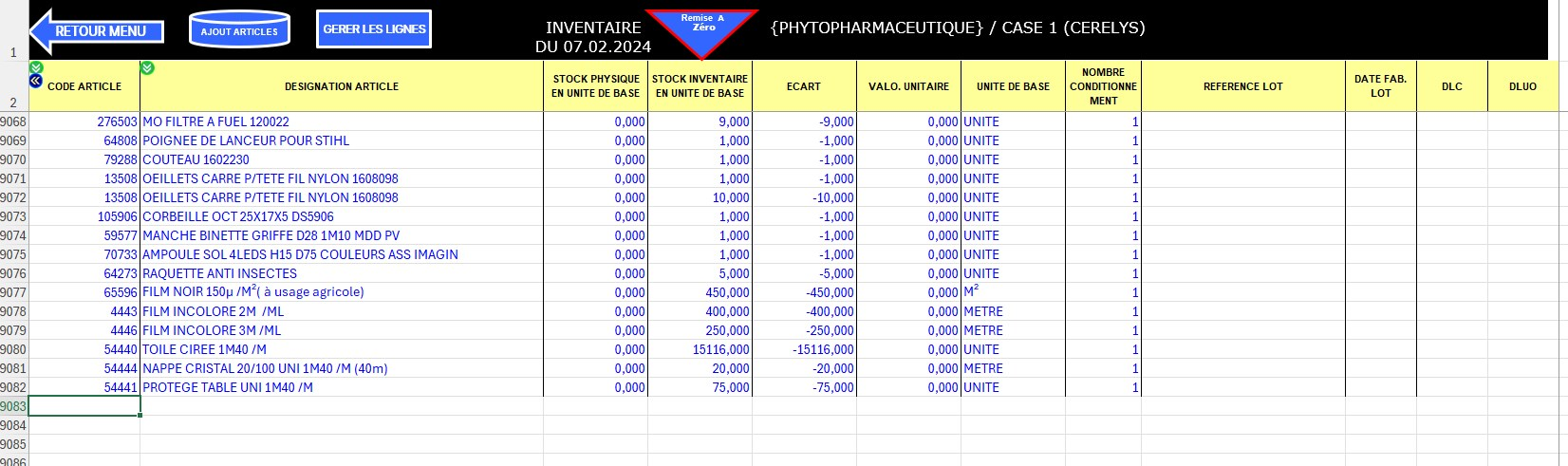Image resolution: width=1568 pixels, height=466 pixels.
Task: Click the STOCK PHYSIQUE EN UNITE DE BASE header
Action: point(595,86)
